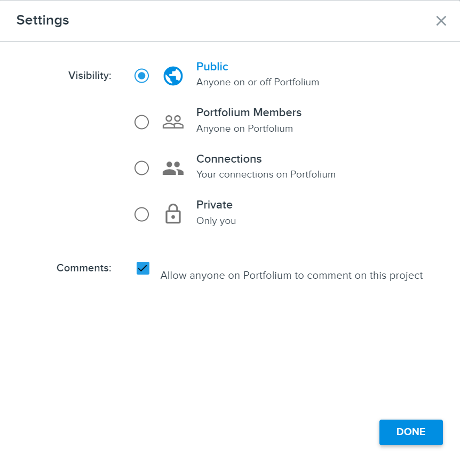The image size is (460, 458).
Task: Click the globe icon for Public visibility
Action: pos(173,76)
